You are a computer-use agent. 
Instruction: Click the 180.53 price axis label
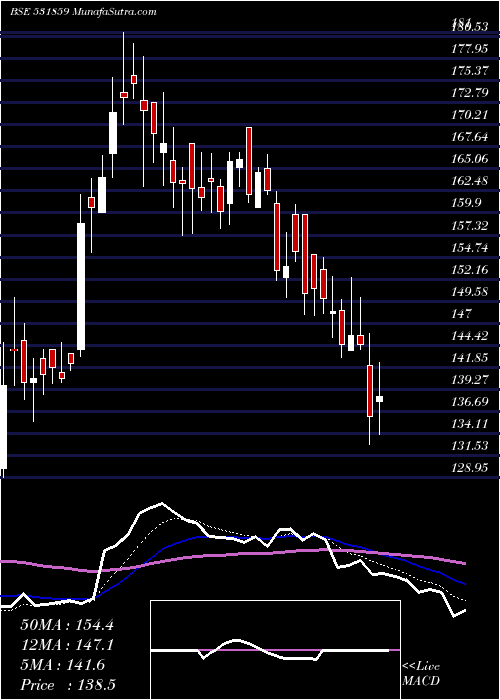click(470, 27)
